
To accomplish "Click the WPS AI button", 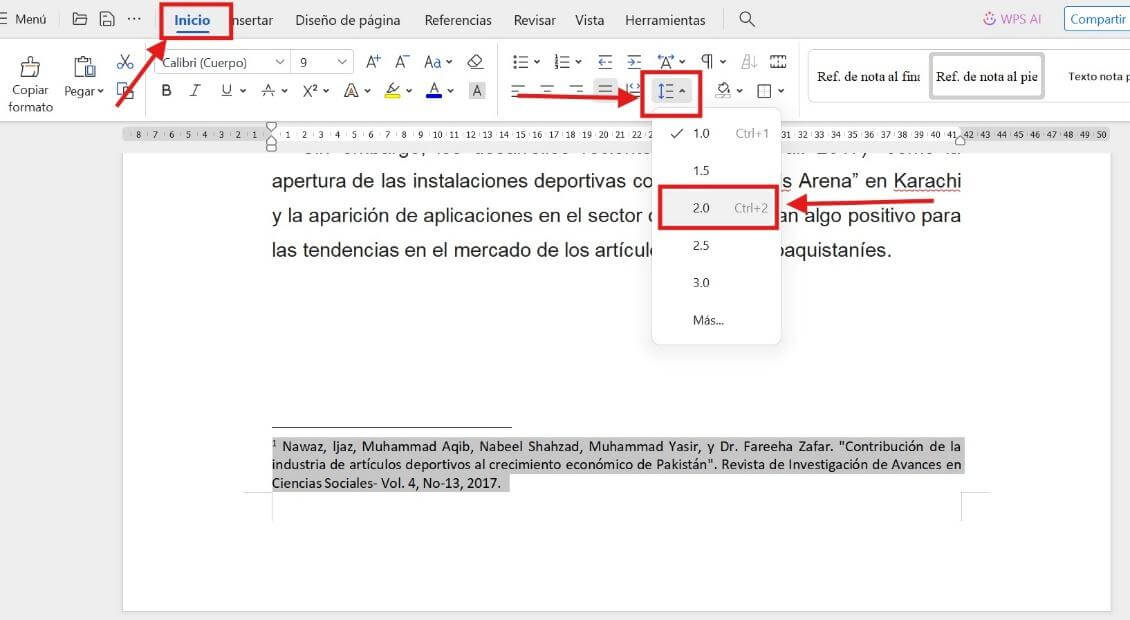I will (x=1011, y=18).
